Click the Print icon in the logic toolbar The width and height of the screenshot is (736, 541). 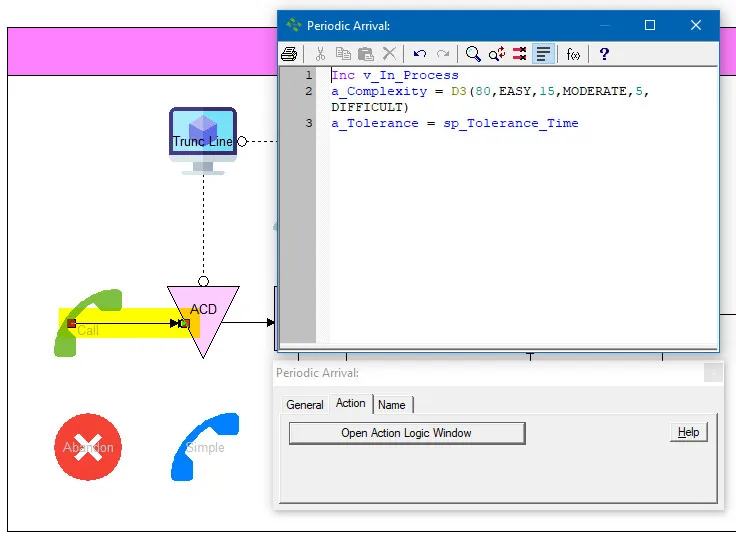pos(289,54)
